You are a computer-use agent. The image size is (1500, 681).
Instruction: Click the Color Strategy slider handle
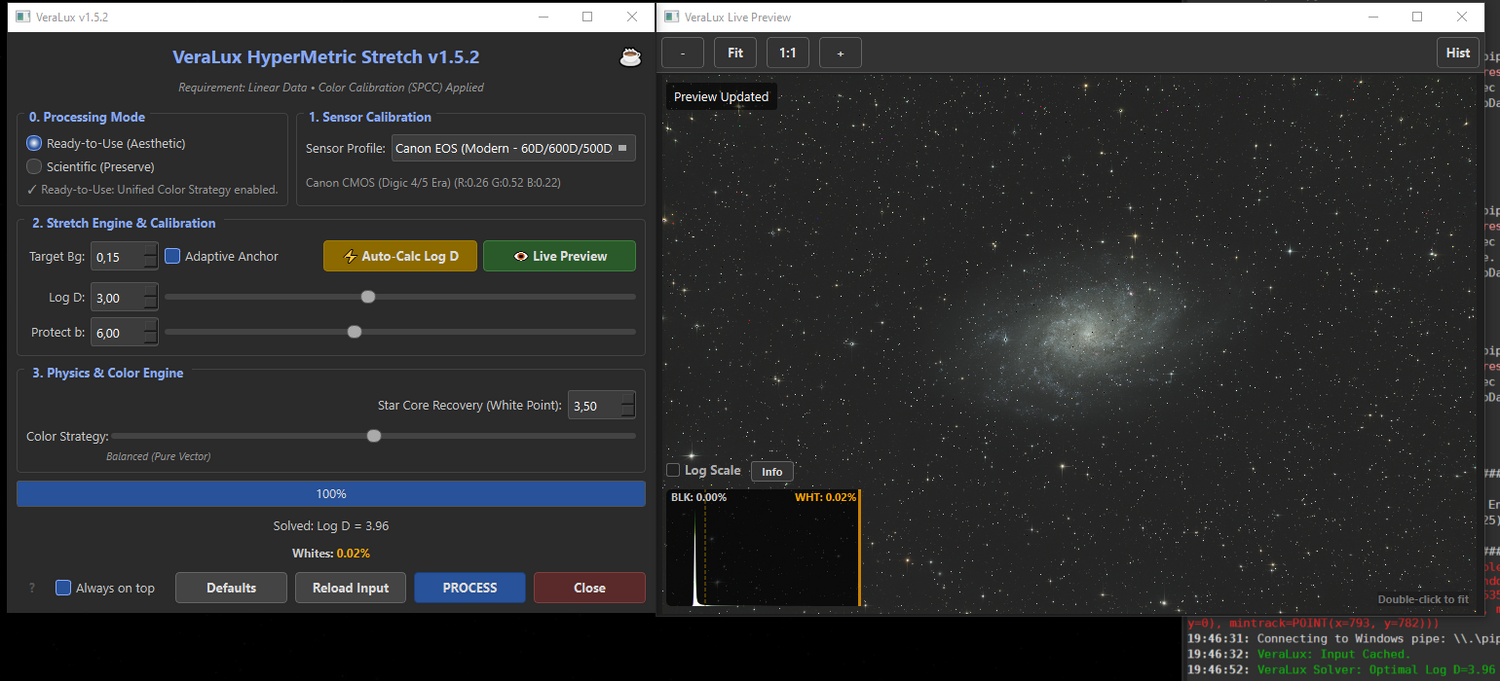[374, 436]
